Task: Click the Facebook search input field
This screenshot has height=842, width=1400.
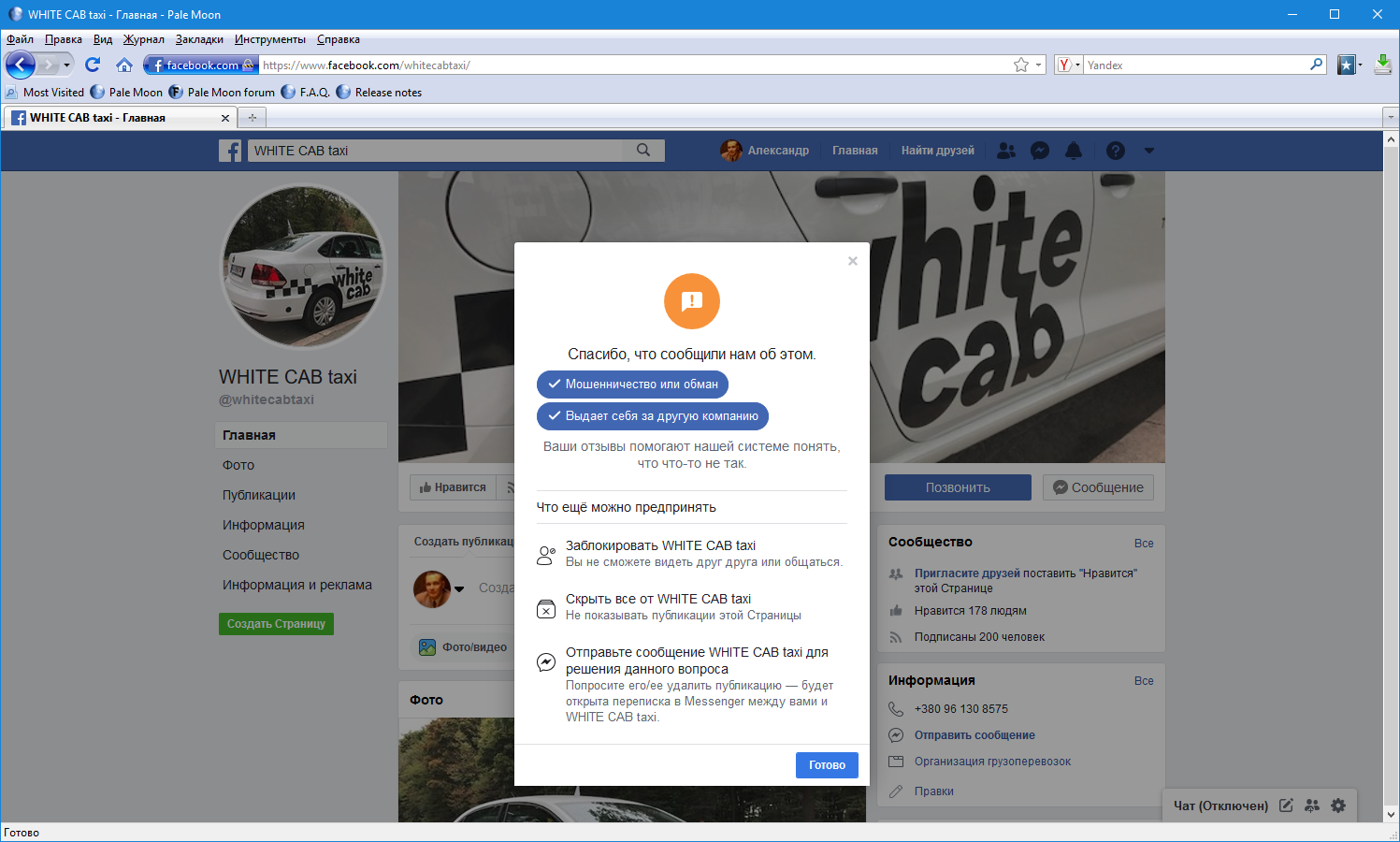Action: point(436,151)
